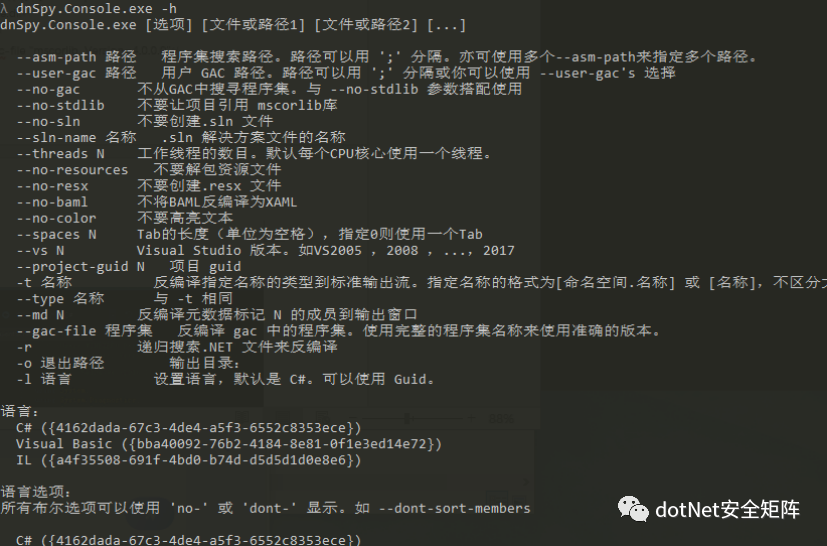This screenshot has height=546, width=827.
Task: Select the --project-guid N option
Action: point(80,267)
